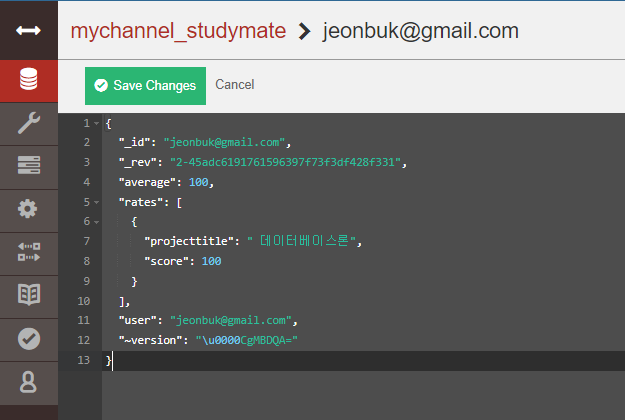Viewport: 625px width, 420px height.
Task: Click the "average" key
Action: click(147, 183)
